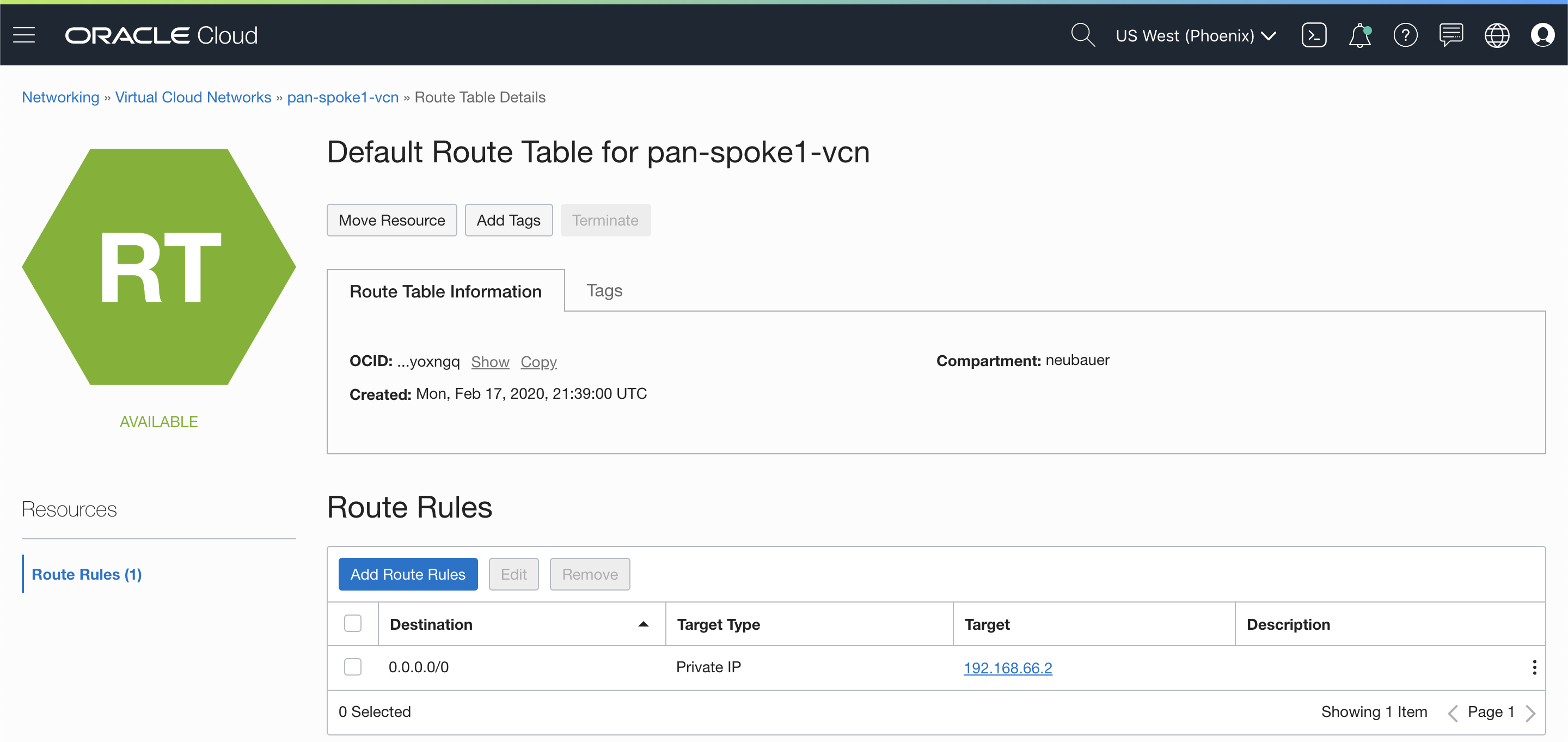Click the language globe icon
Viewport: 1568px width, 742px height.
1496,35
